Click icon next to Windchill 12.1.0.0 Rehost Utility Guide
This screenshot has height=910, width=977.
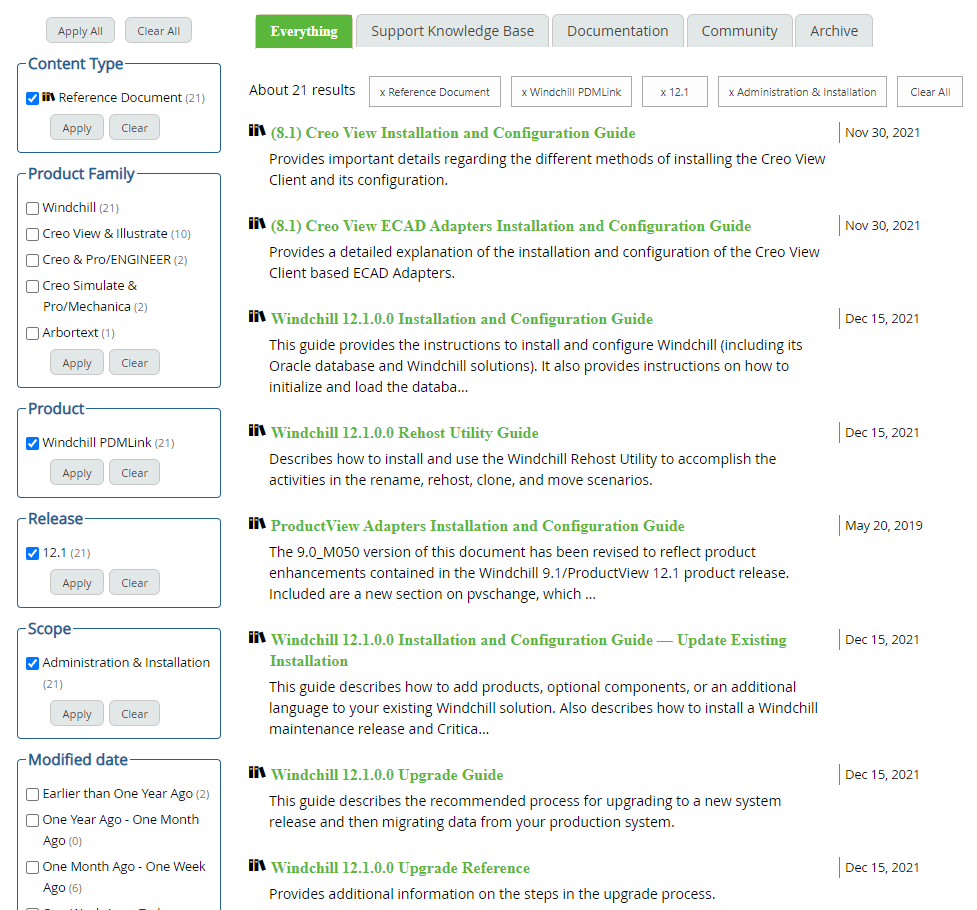pos(257,430)
